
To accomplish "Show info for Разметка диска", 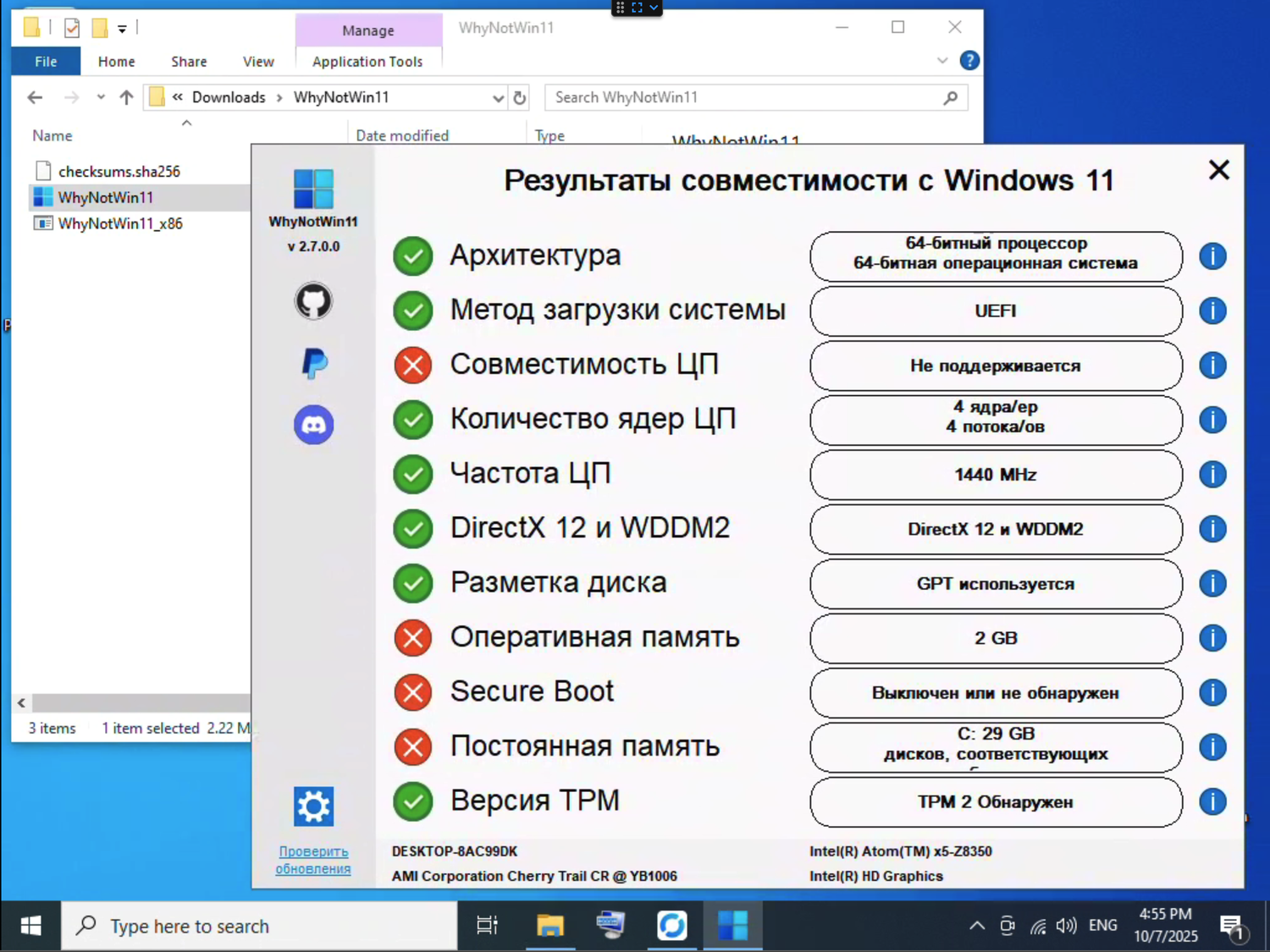I will pos(1212,583).
